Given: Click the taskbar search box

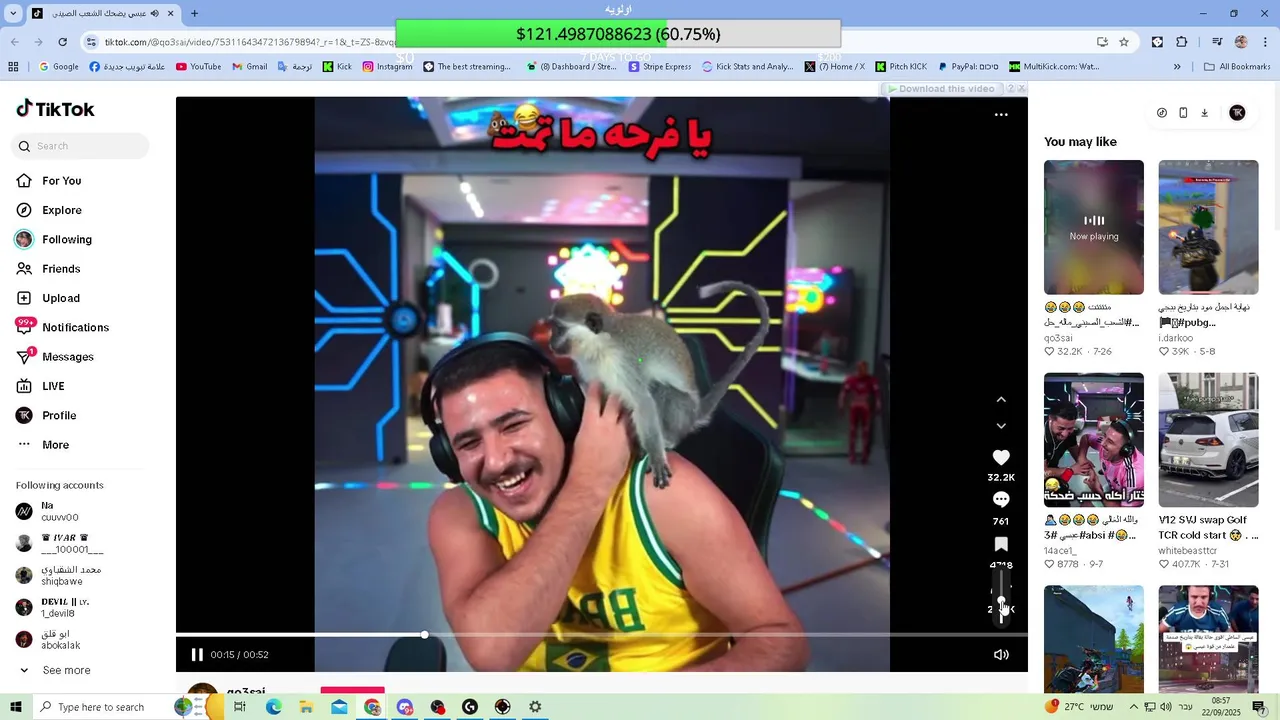Looking at the screenshot, I should click(104, 707).
